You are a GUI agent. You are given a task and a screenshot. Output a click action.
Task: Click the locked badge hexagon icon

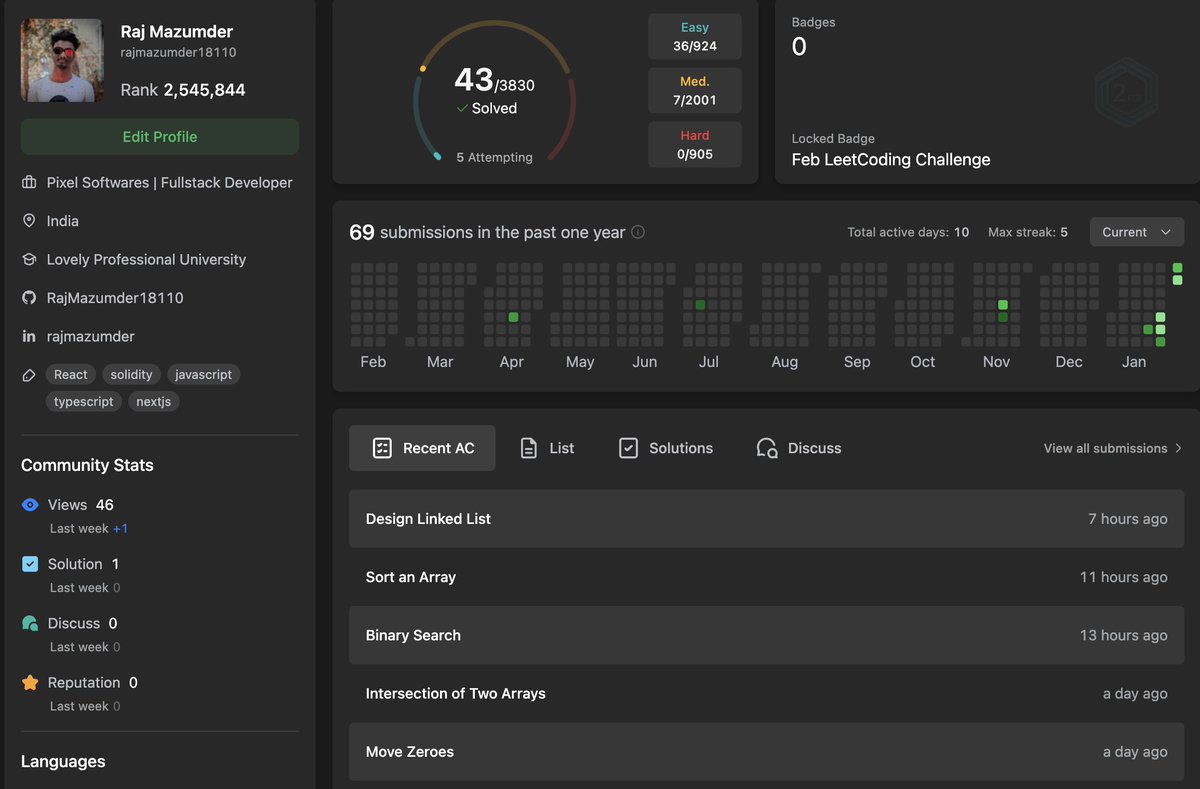pyautogui.click(x=1125, y=93)
